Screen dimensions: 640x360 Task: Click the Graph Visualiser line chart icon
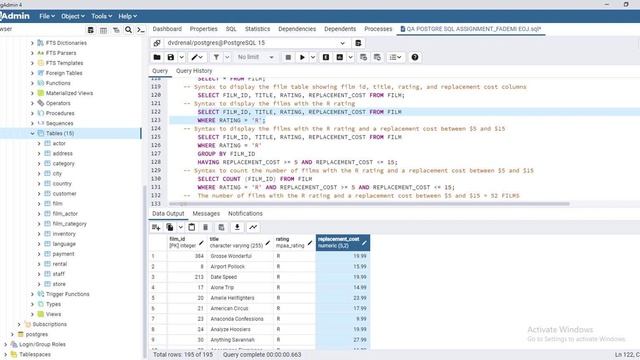(253, 227)
